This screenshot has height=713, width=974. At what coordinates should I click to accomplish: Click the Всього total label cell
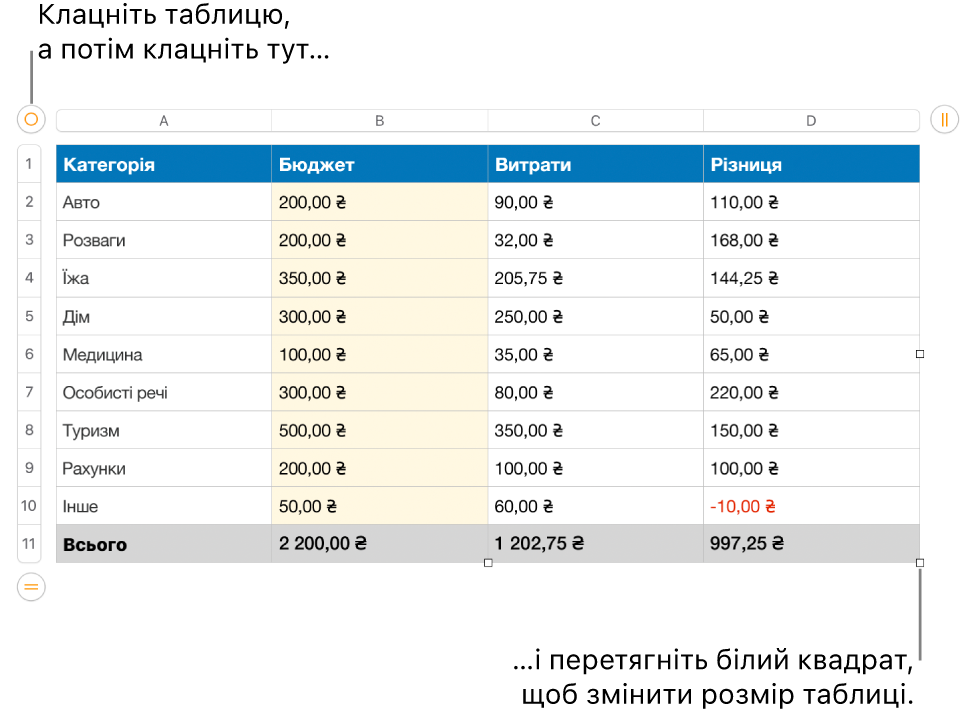coord(164,544)
